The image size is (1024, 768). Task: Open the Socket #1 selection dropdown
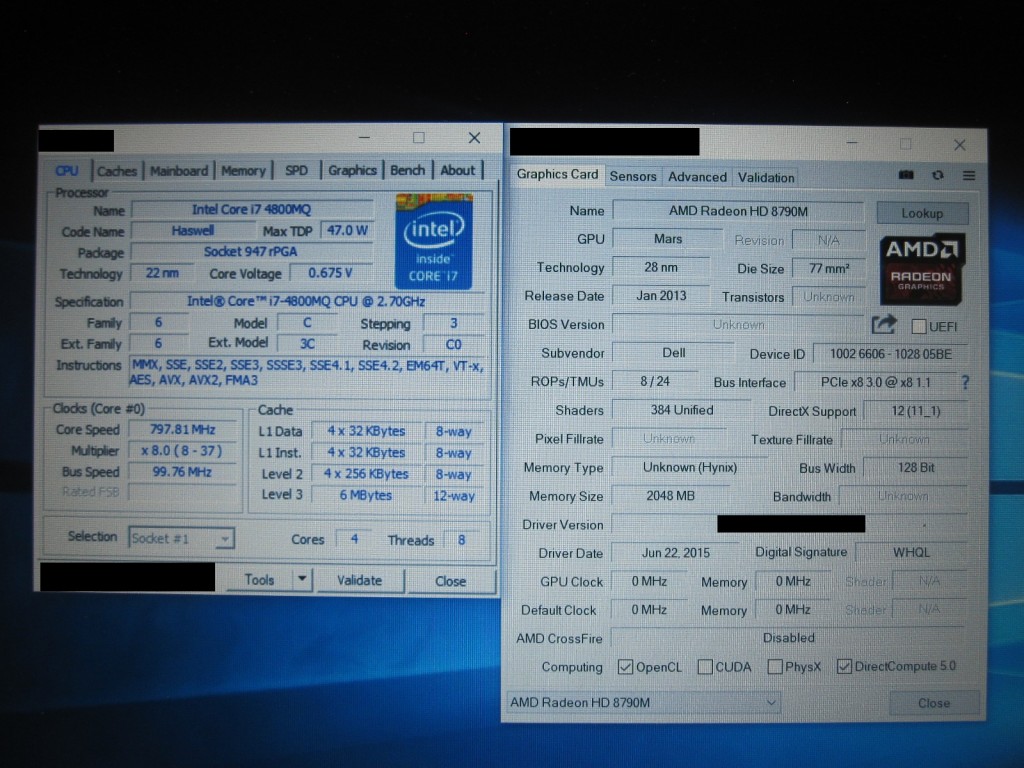click(181, 538)
